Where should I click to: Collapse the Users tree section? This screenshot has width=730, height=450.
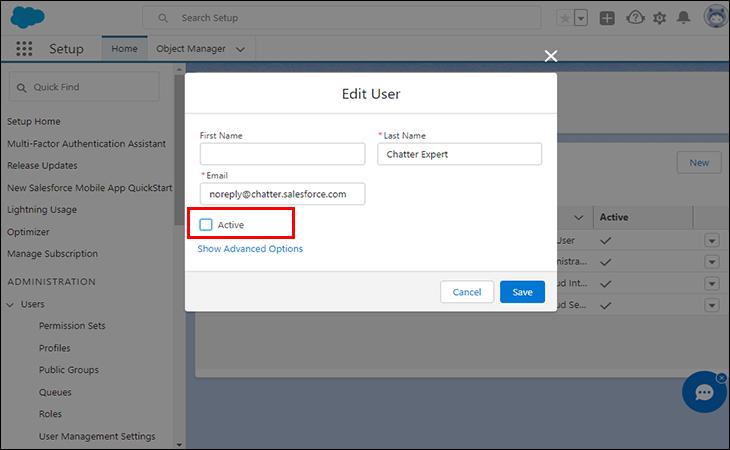[11, 304]
